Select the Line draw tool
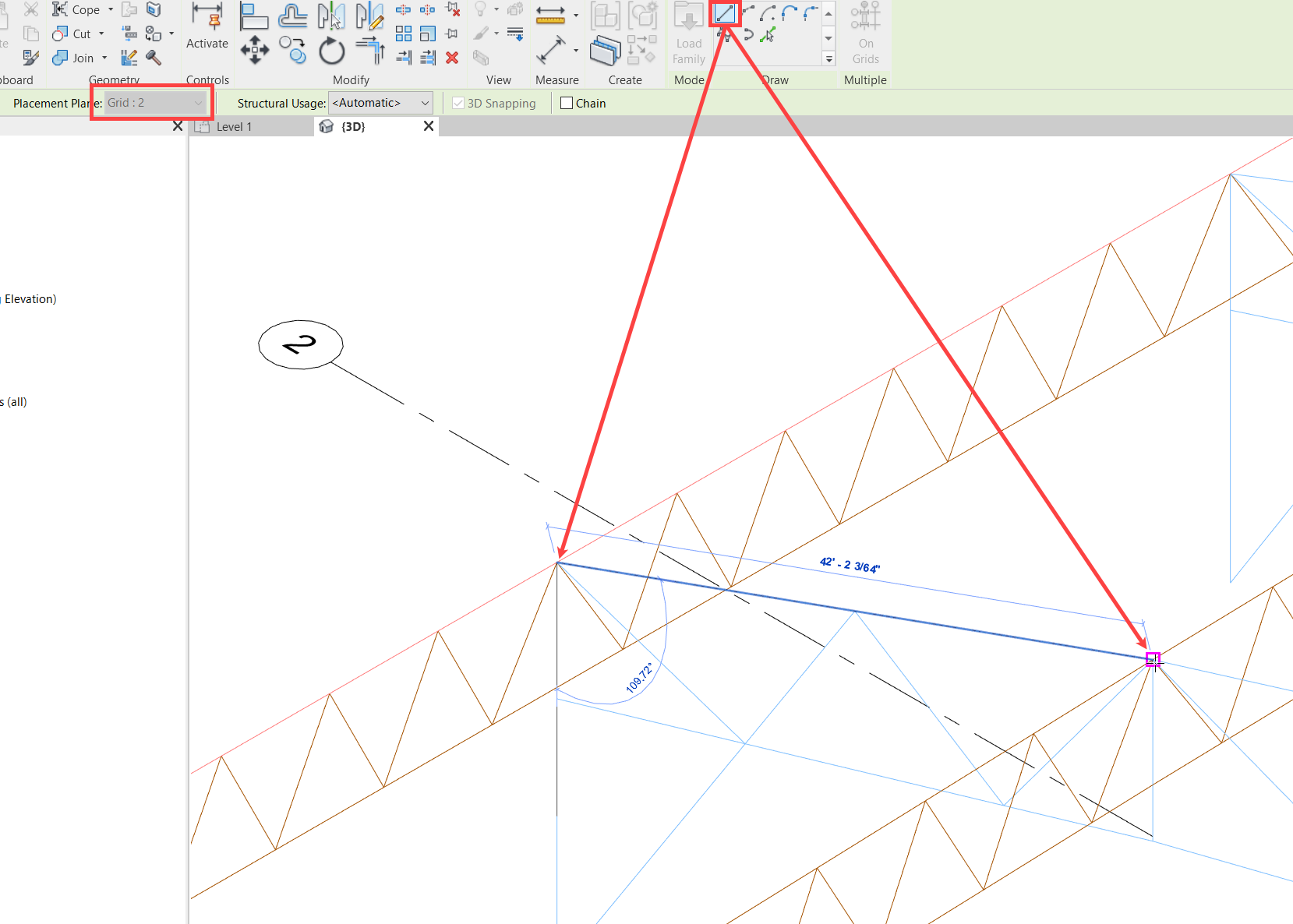 [724, 13]
